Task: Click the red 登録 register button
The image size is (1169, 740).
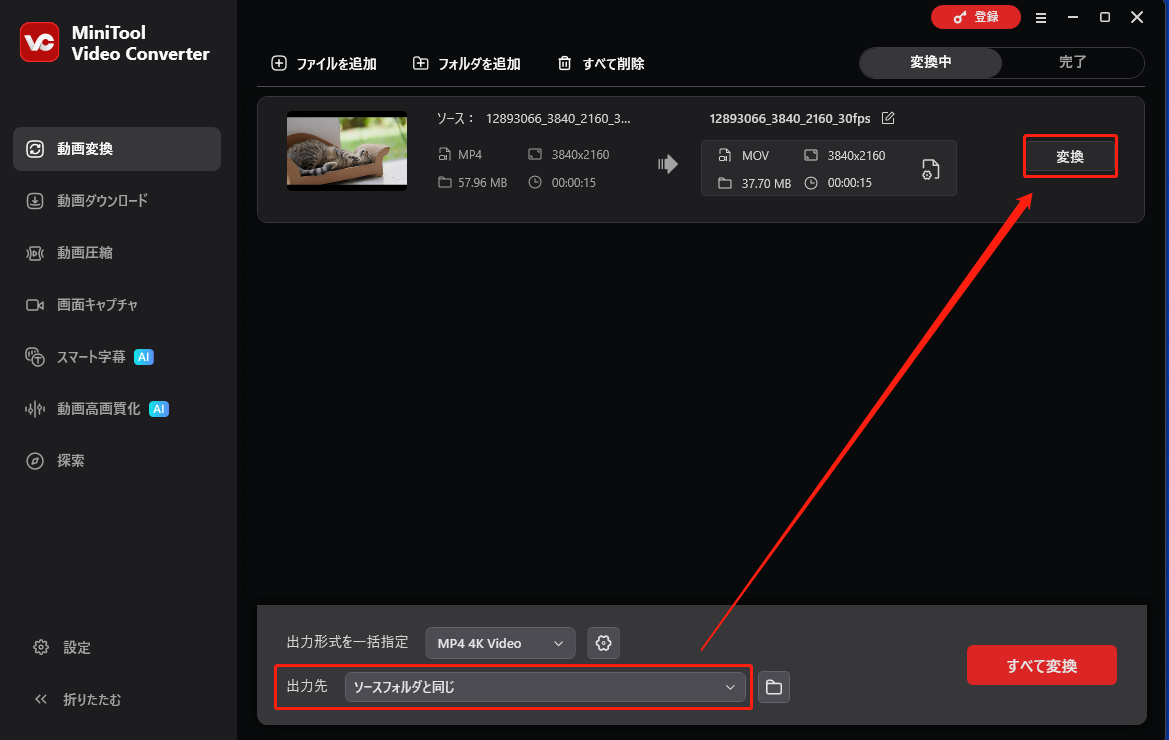Action: pos(975,17)
